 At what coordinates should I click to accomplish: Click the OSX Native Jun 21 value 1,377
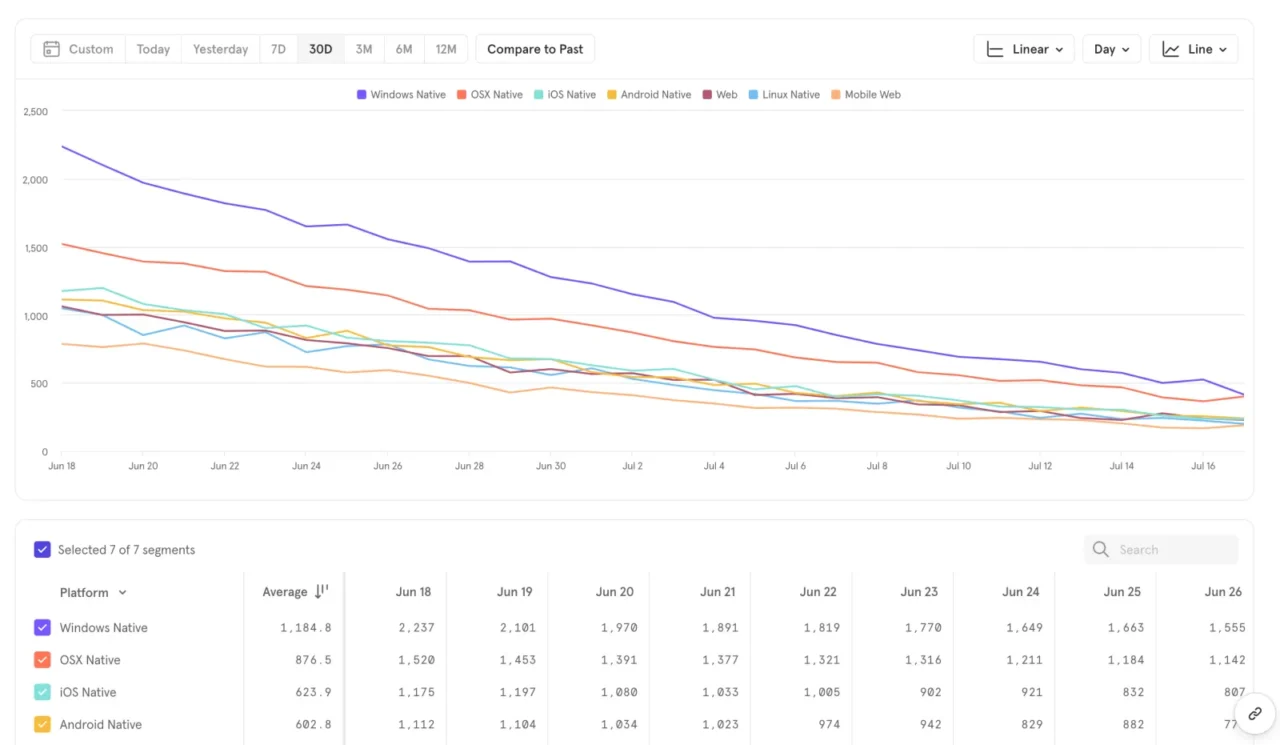[720, 660]
